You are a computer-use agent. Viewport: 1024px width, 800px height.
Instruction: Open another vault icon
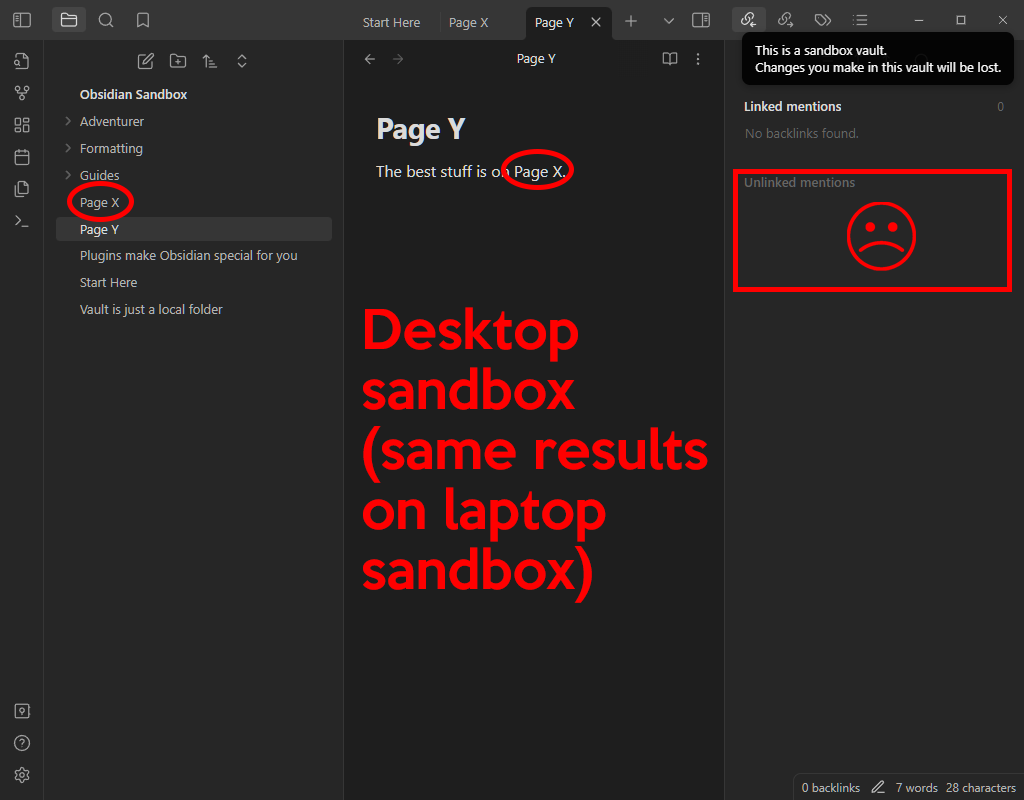coord(22,711)
